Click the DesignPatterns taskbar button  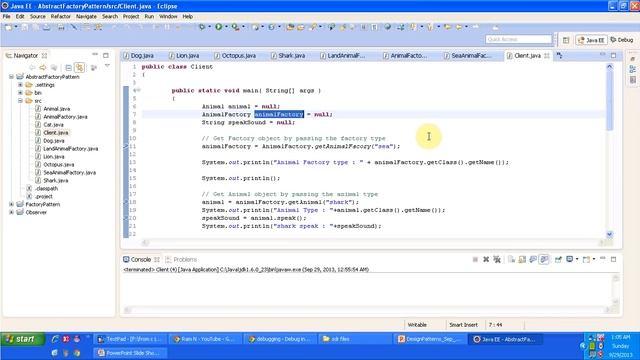pos(430,339)
